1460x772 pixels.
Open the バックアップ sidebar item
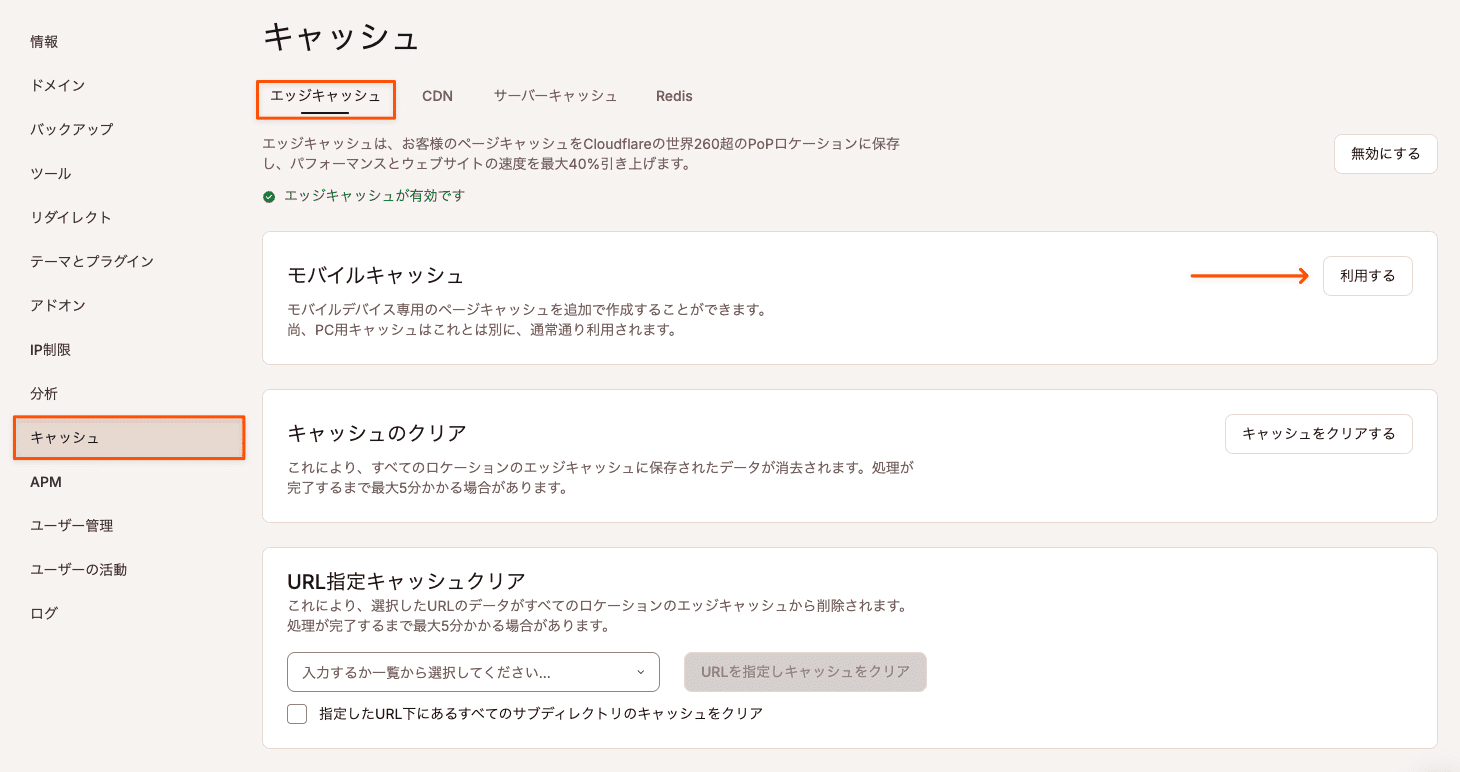(x=71, y=129)
